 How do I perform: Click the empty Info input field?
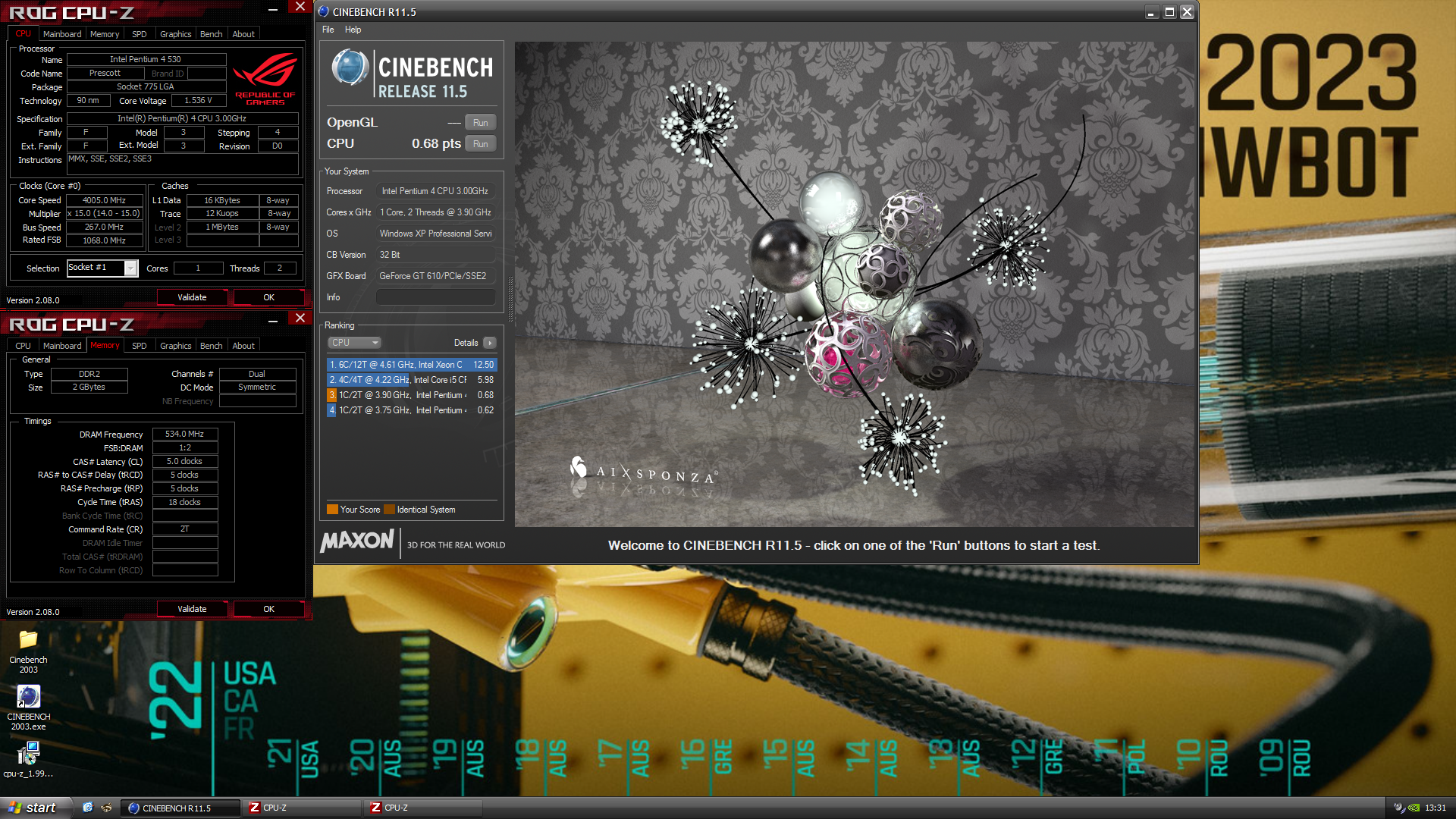click(x=436, y=297)
